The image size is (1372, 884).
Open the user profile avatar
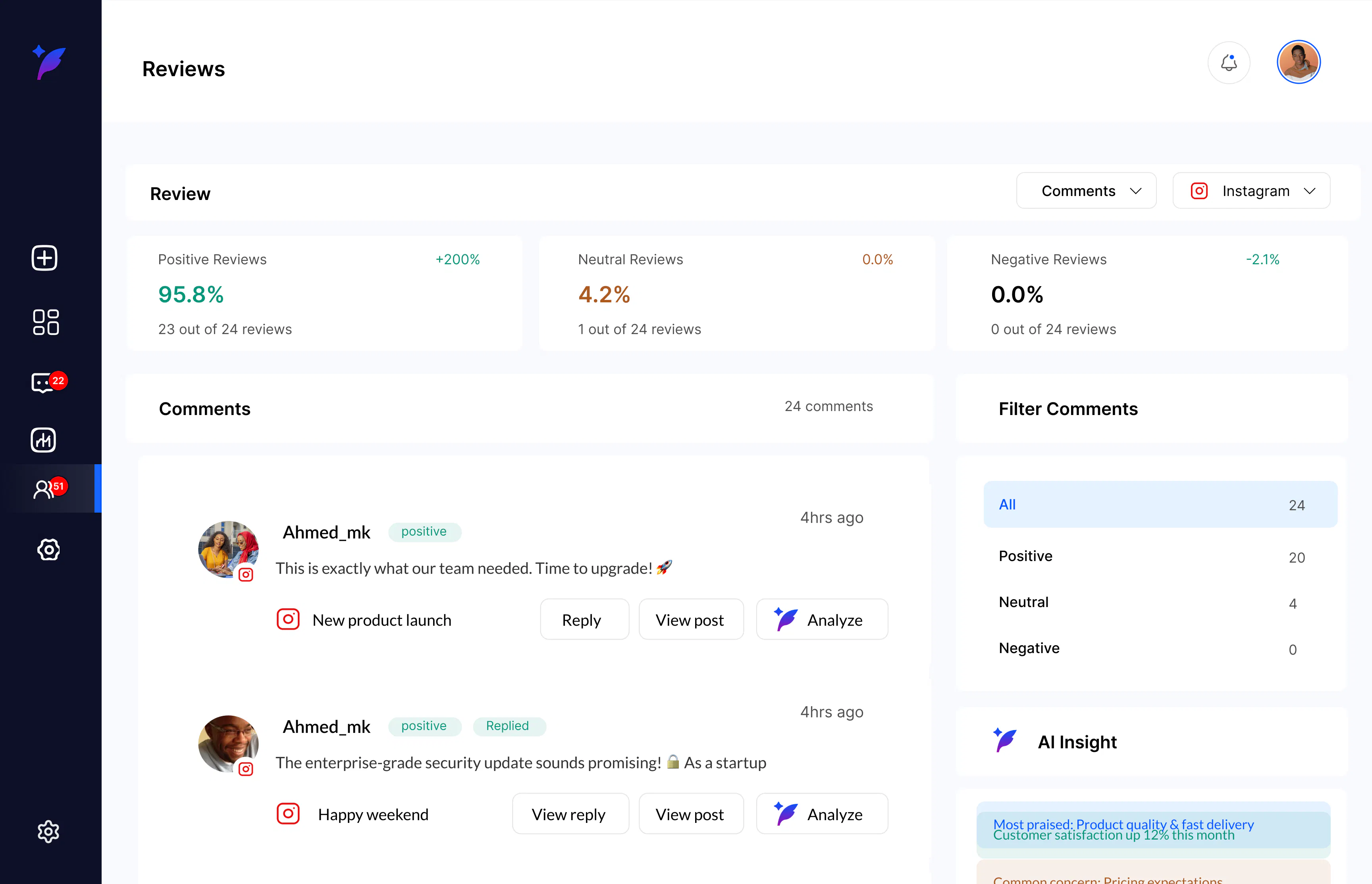pos(1299,62)
